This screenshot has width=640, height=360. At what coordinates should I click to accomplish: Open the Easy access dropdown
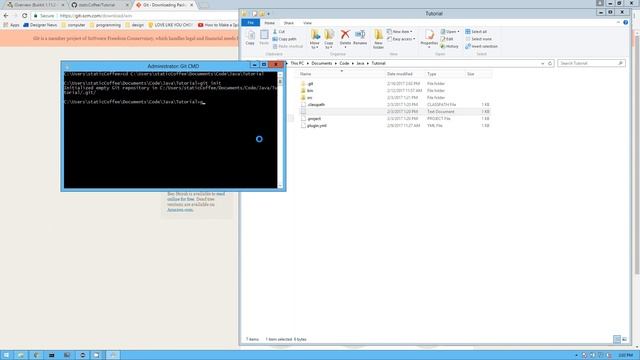click(x=401, y=39)
